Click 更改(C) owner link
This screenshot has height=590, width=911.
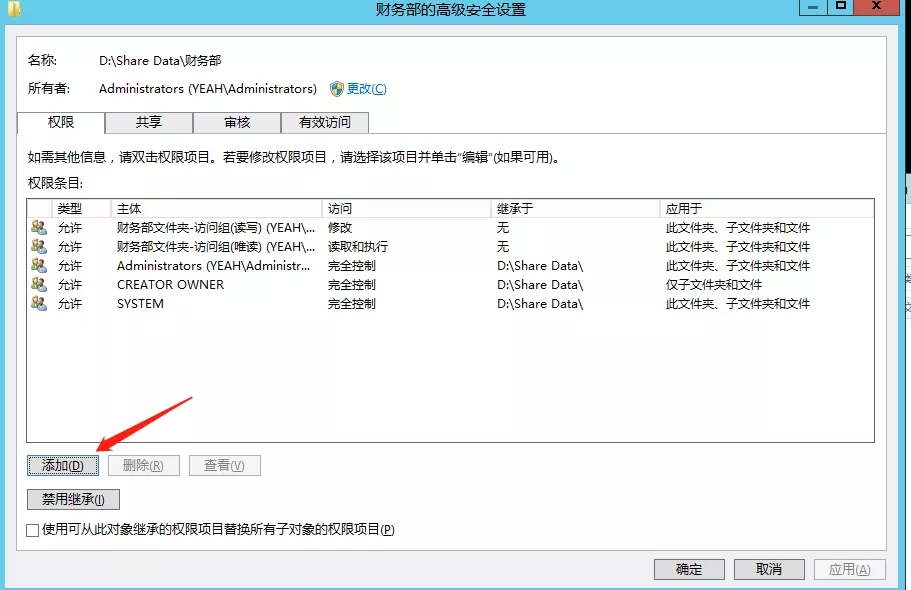[366, 89]
